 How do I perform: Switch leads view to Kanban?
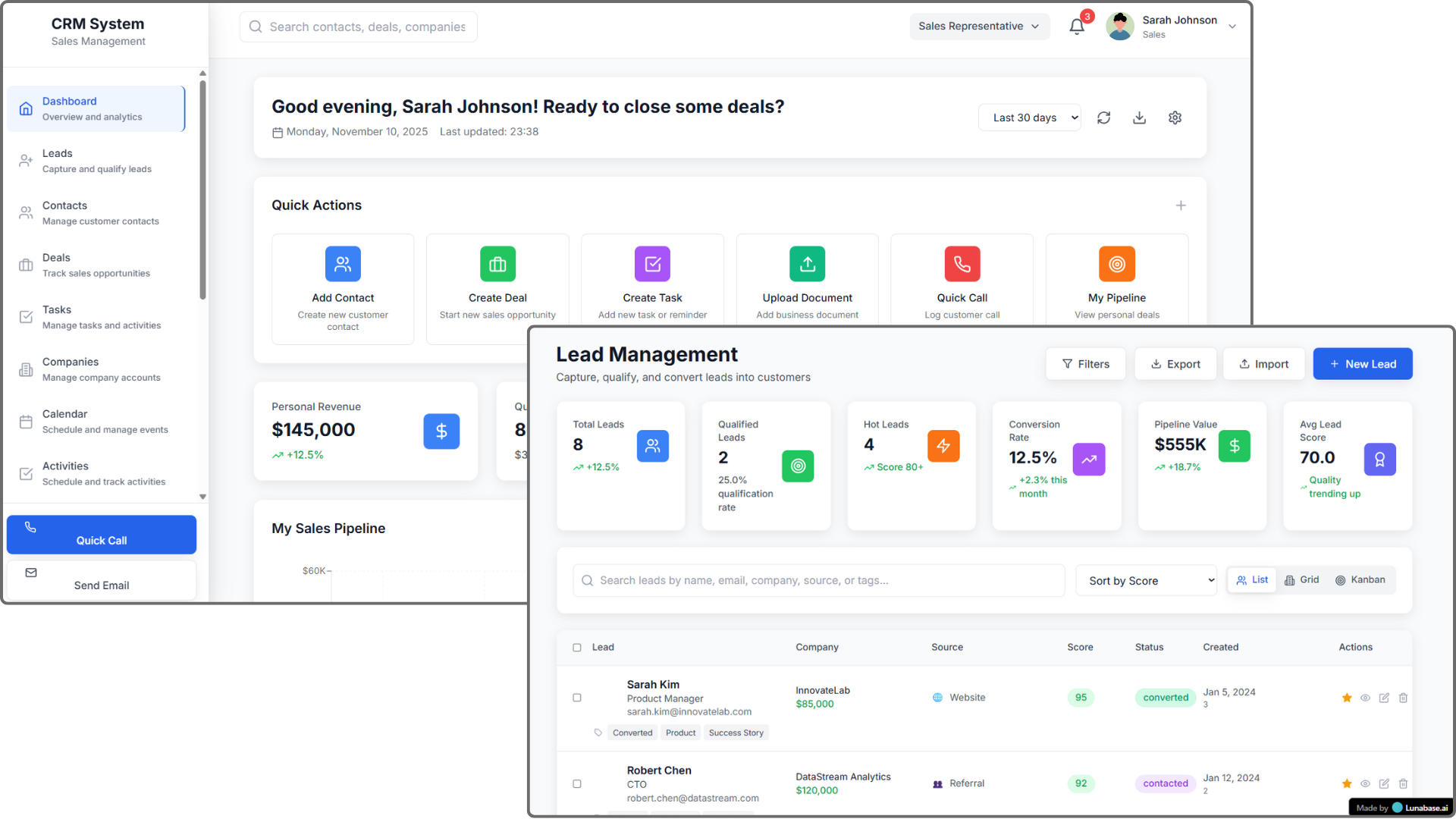1361,579
